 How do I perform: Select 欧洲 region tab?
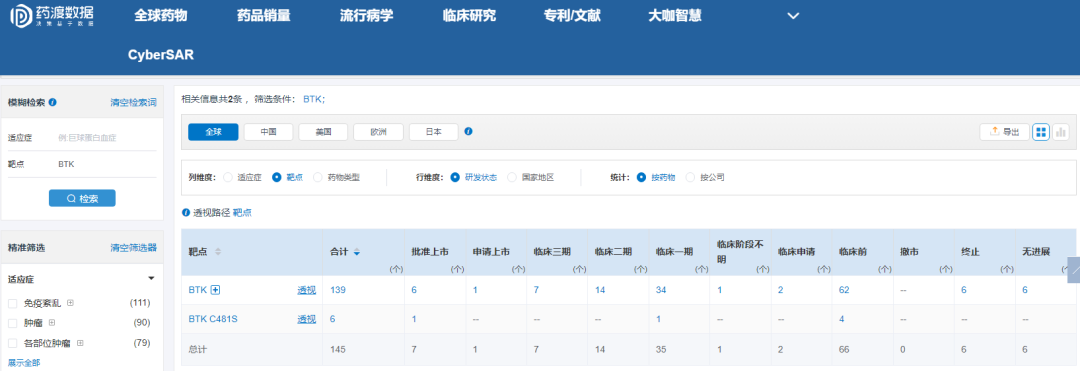click(378, 131)
